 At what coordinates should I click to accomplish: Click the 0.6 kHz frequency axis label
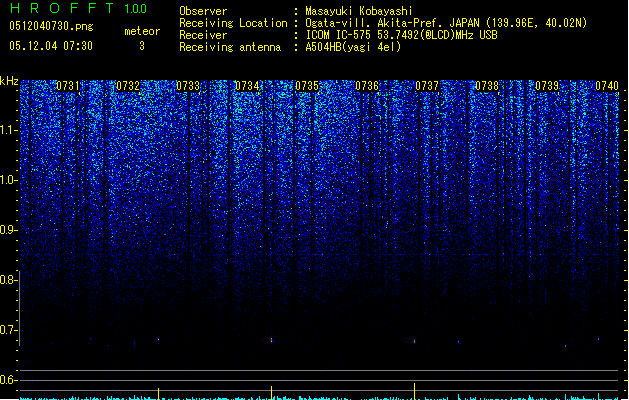8,380
